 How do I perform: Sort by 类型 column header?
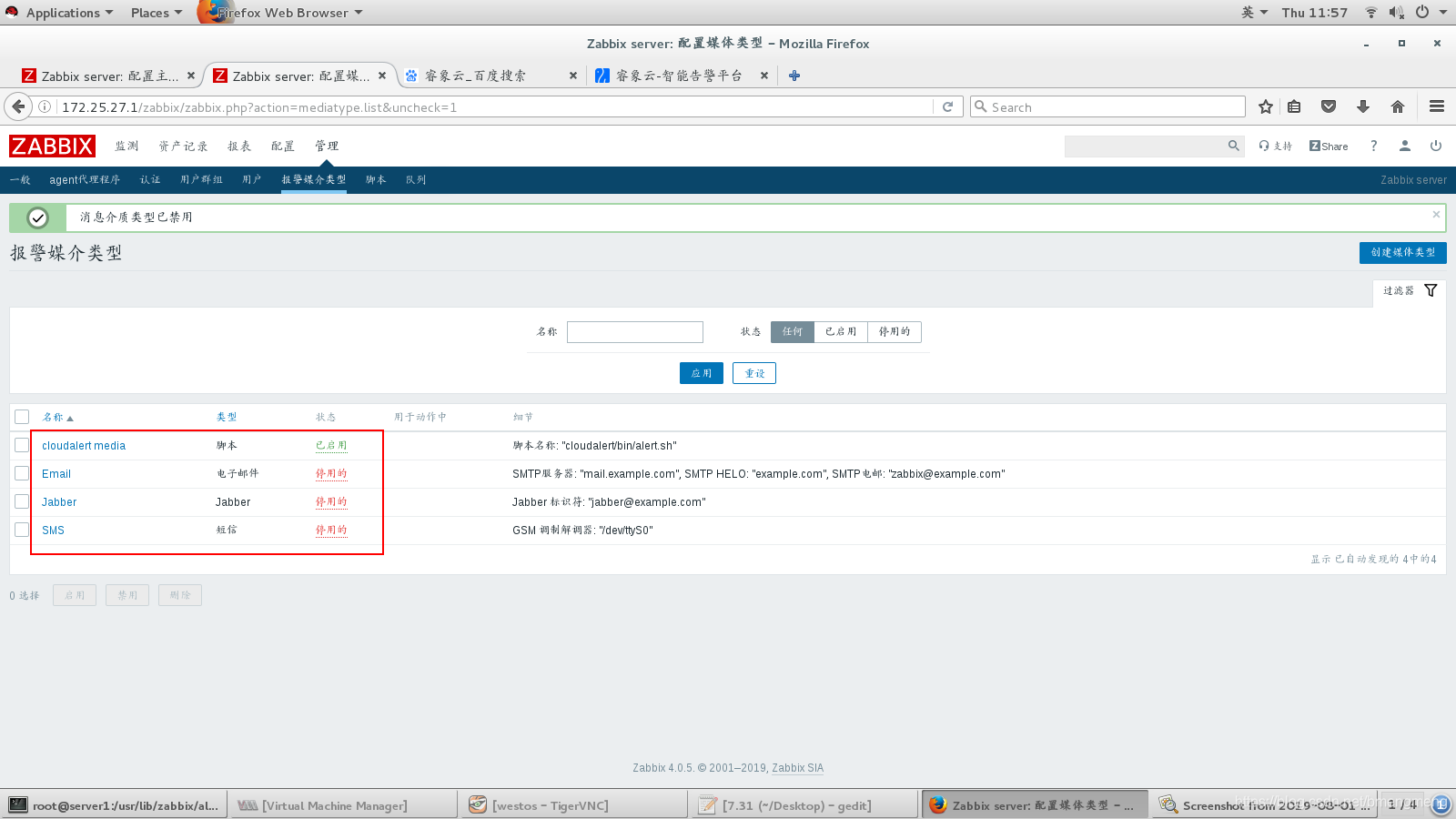point(227,417)
